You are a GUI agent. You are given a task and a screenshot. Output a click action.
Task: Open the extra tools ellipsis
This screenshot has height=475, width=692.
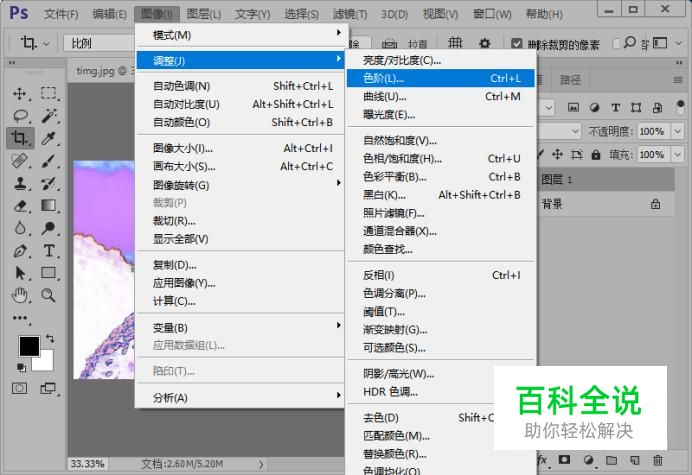point(20,318)
